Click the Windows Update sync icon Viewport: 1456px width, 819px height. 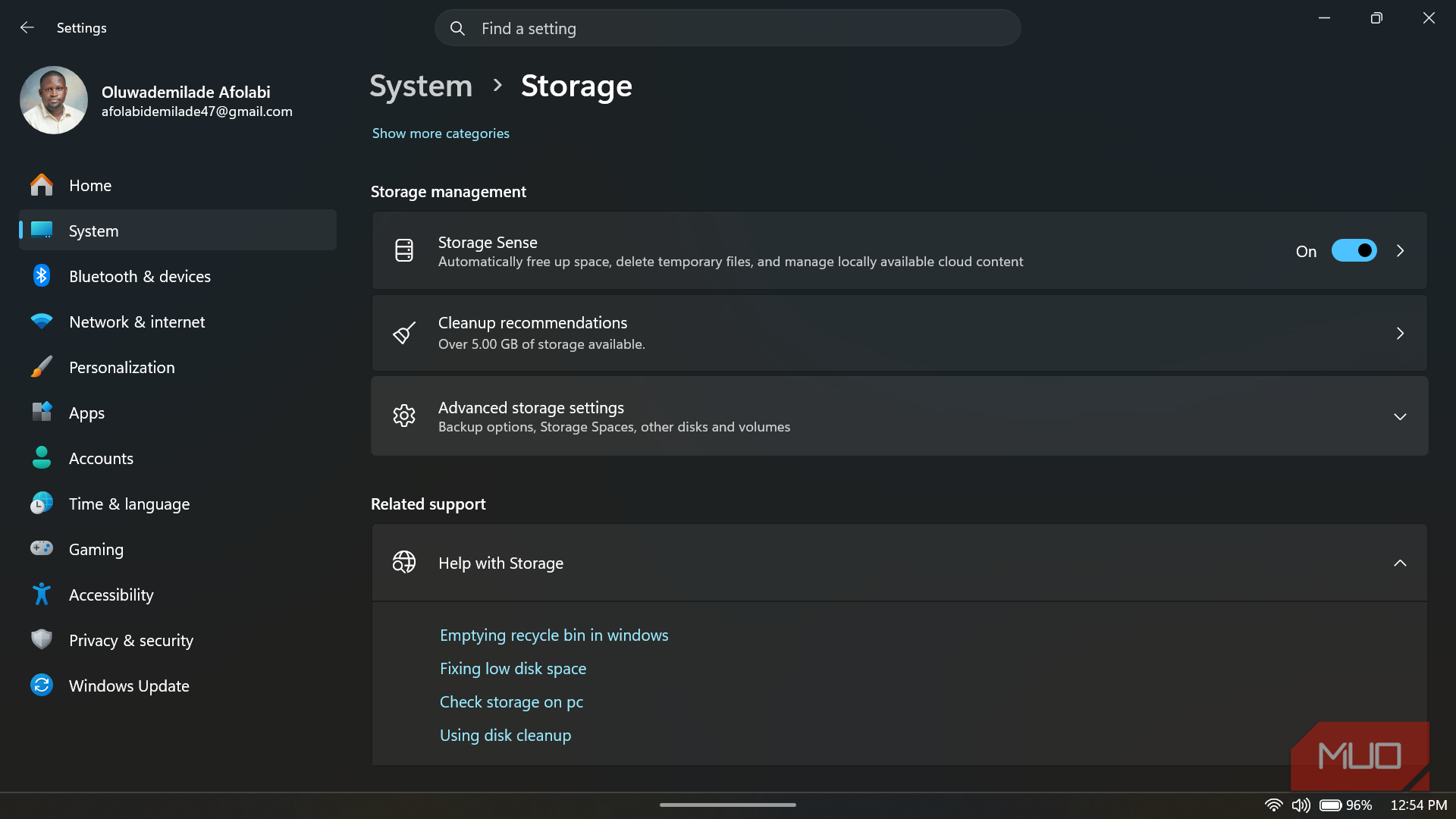[42, 685]
